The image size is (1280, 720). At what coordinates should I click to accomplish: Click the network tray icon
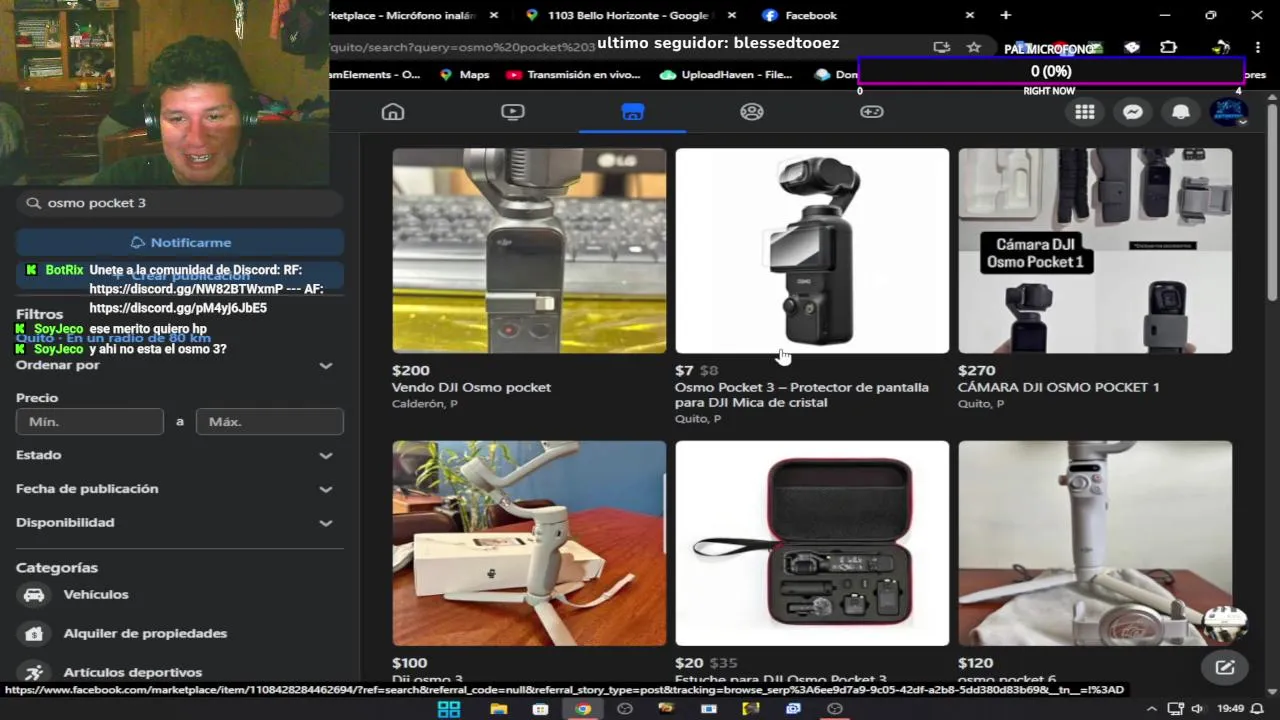point(1175,709)
